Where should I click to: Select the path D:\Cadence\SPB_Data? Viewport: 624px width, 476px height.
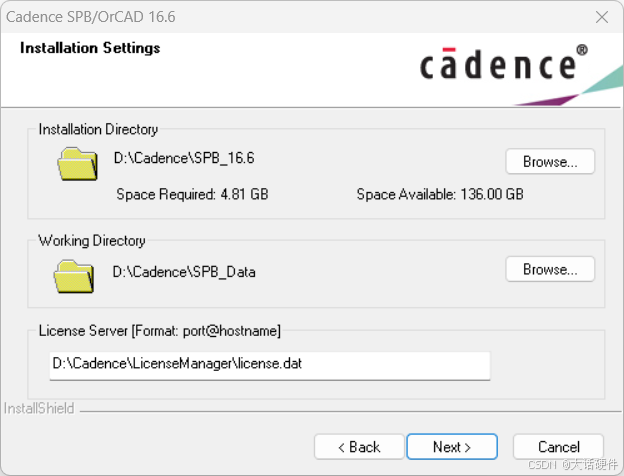coord(184,272)
